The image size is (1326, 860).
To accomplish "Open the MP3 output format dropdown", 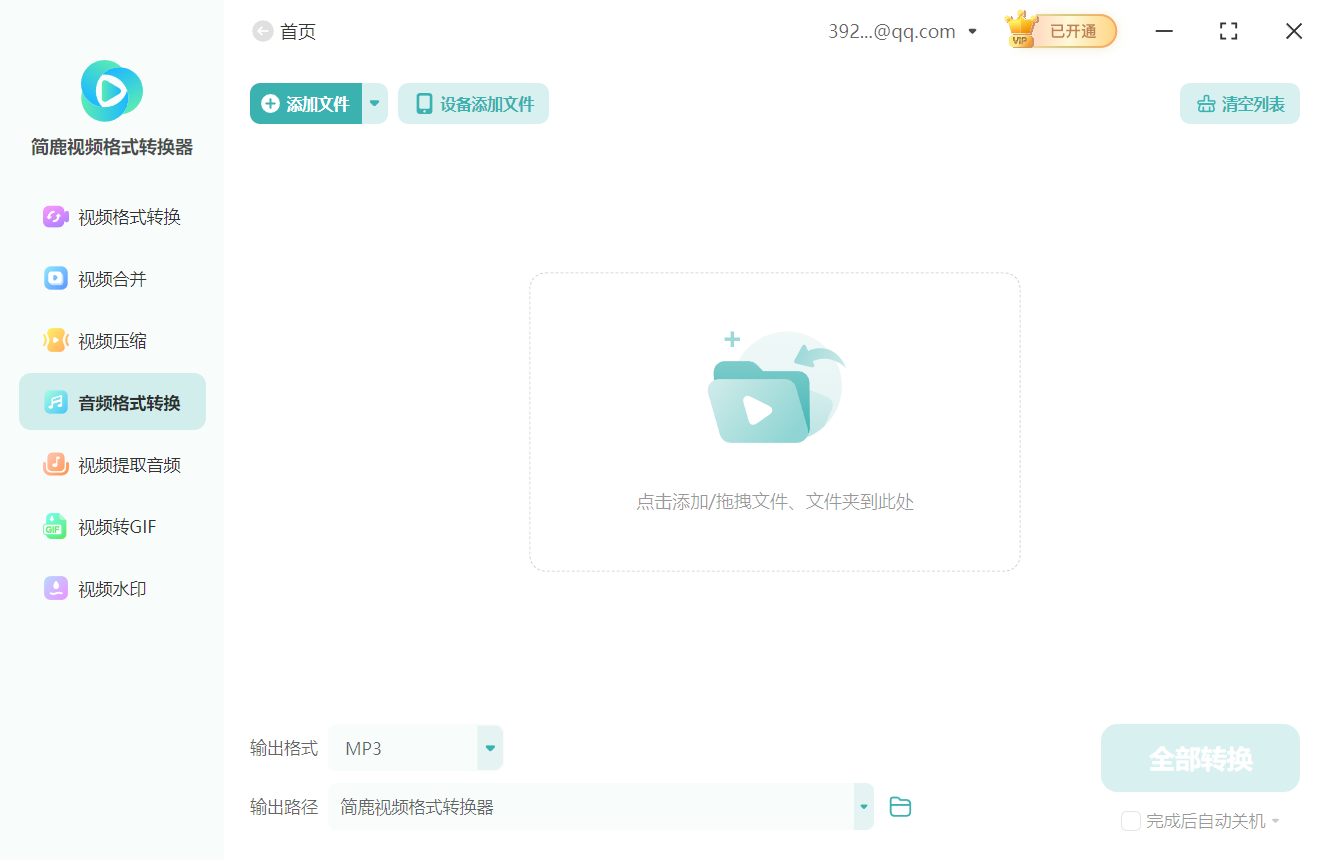I will tap(489, 747).
